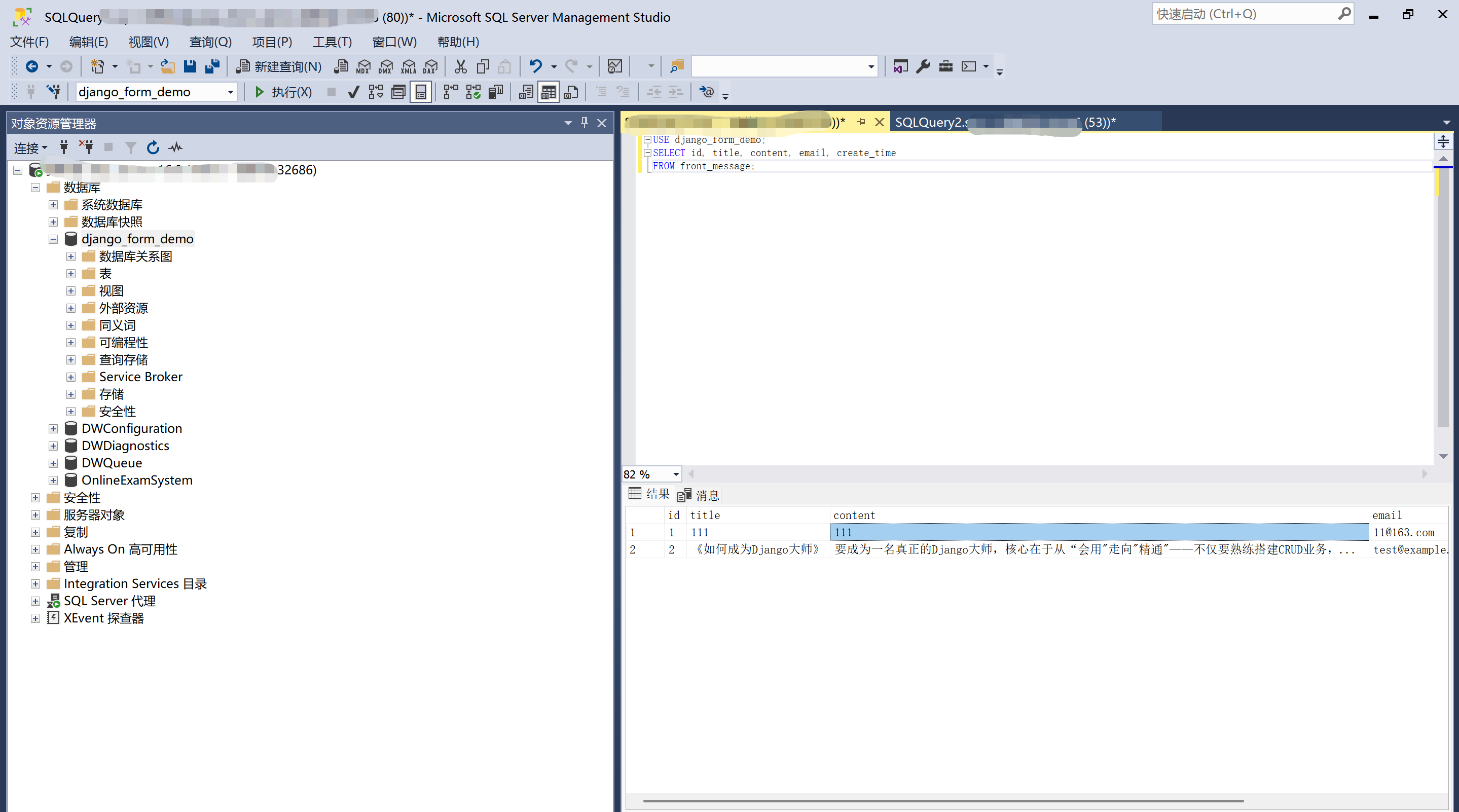Viewport: 1459px width, 812px height.
Task: Click the Undo arrow icon
Action: pos(535,66)
